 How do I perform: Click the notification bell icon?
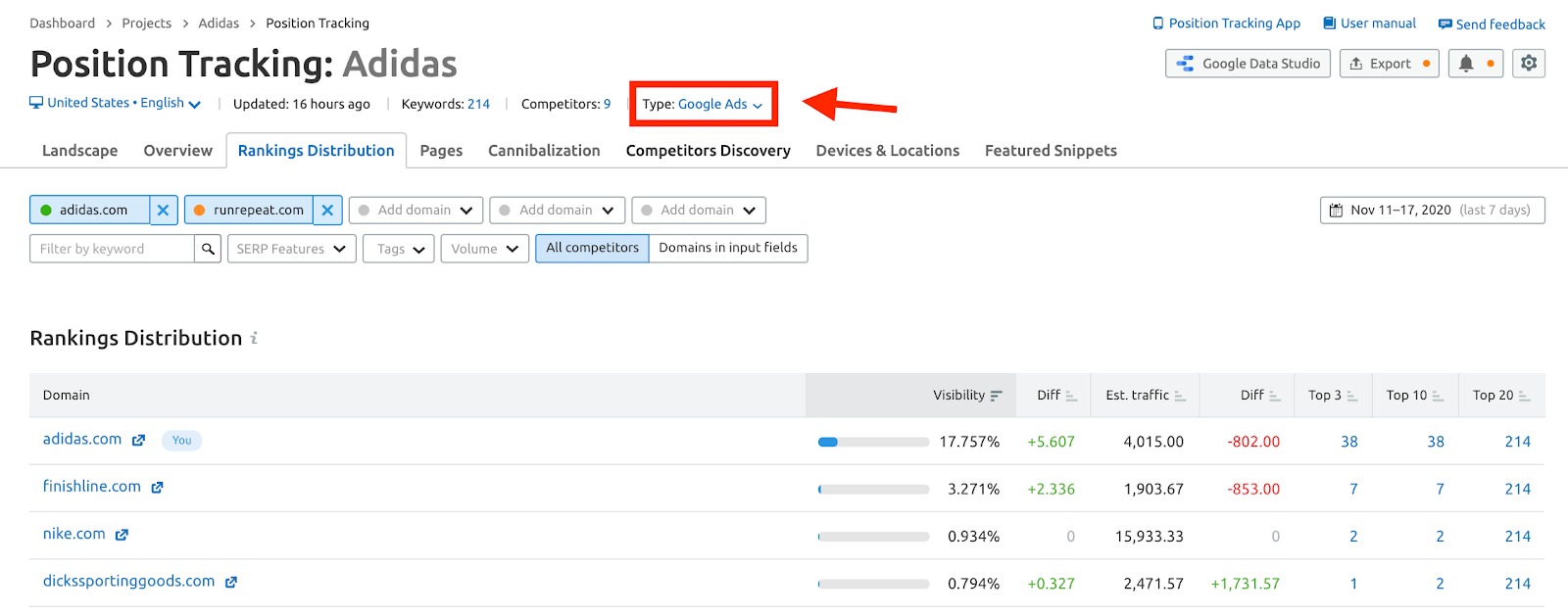(1466, 64)
